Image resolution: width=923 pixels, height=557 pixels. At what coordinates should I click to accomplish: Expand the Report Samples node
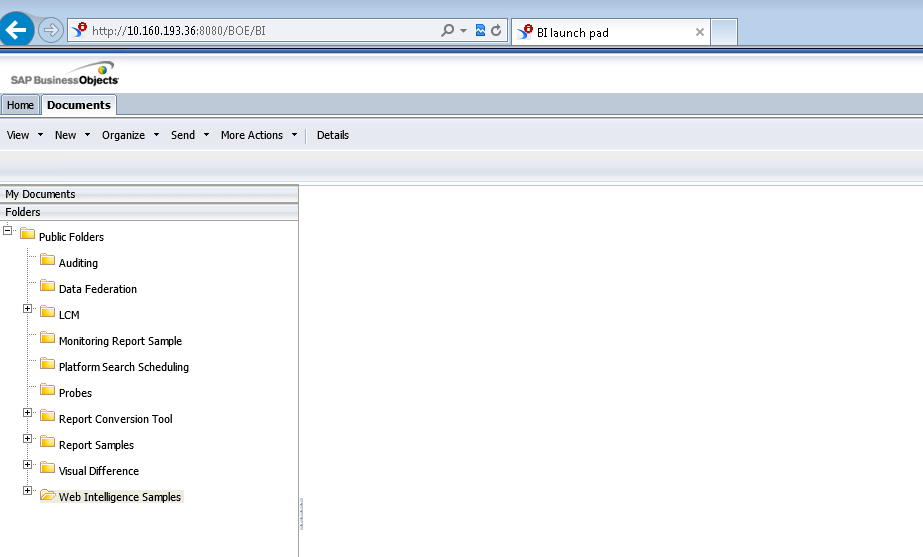point(27,438)
